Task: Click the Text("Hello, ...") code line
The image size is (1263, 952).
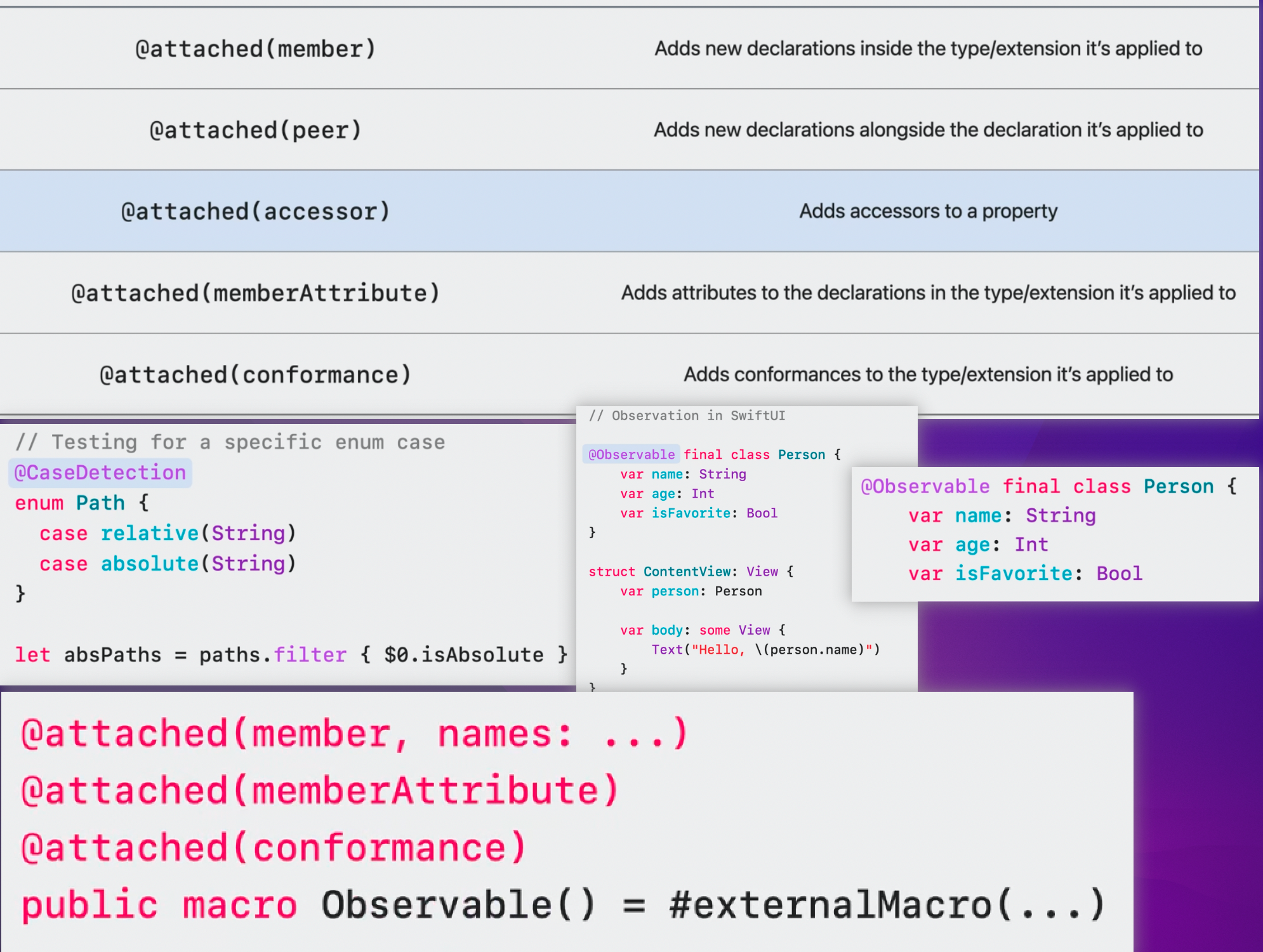Action: pyautogui.click(x=765, y=650)
